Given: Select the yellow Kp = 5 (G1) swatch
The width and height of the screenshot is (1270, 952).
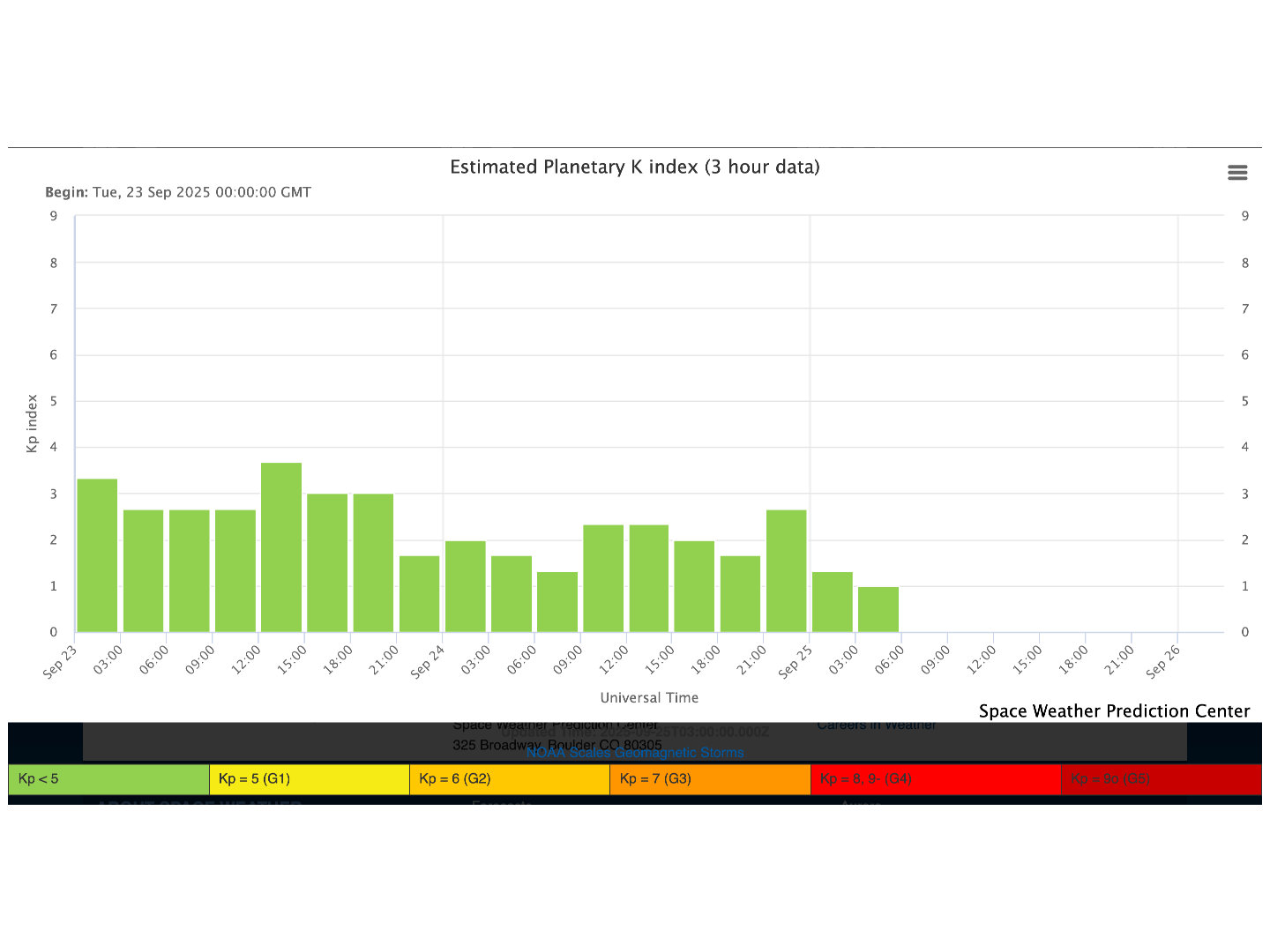Looking at the screenshot, I should (309, 779).
